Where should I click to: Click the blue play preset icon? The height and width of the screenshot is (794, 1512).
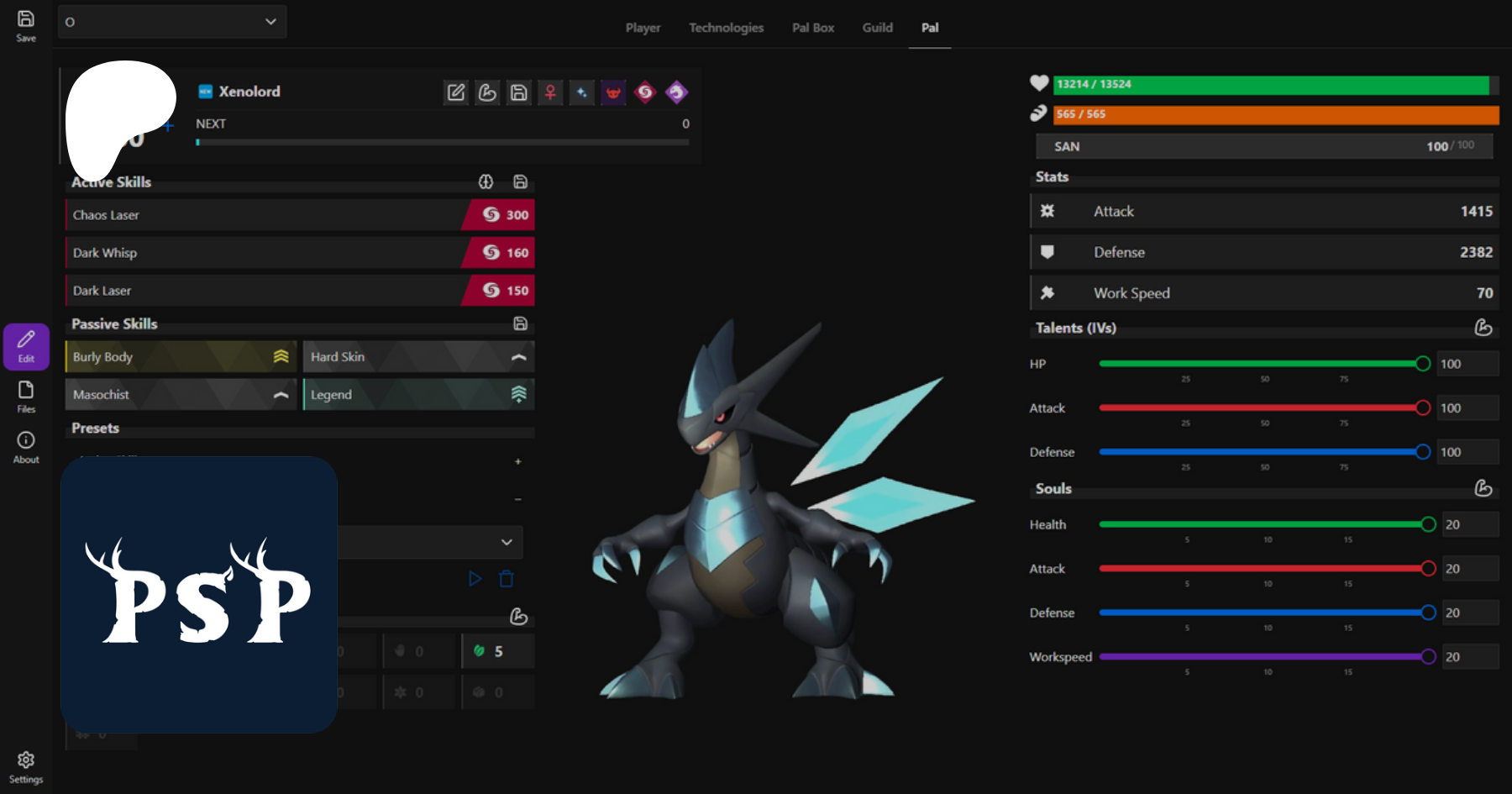475,579
